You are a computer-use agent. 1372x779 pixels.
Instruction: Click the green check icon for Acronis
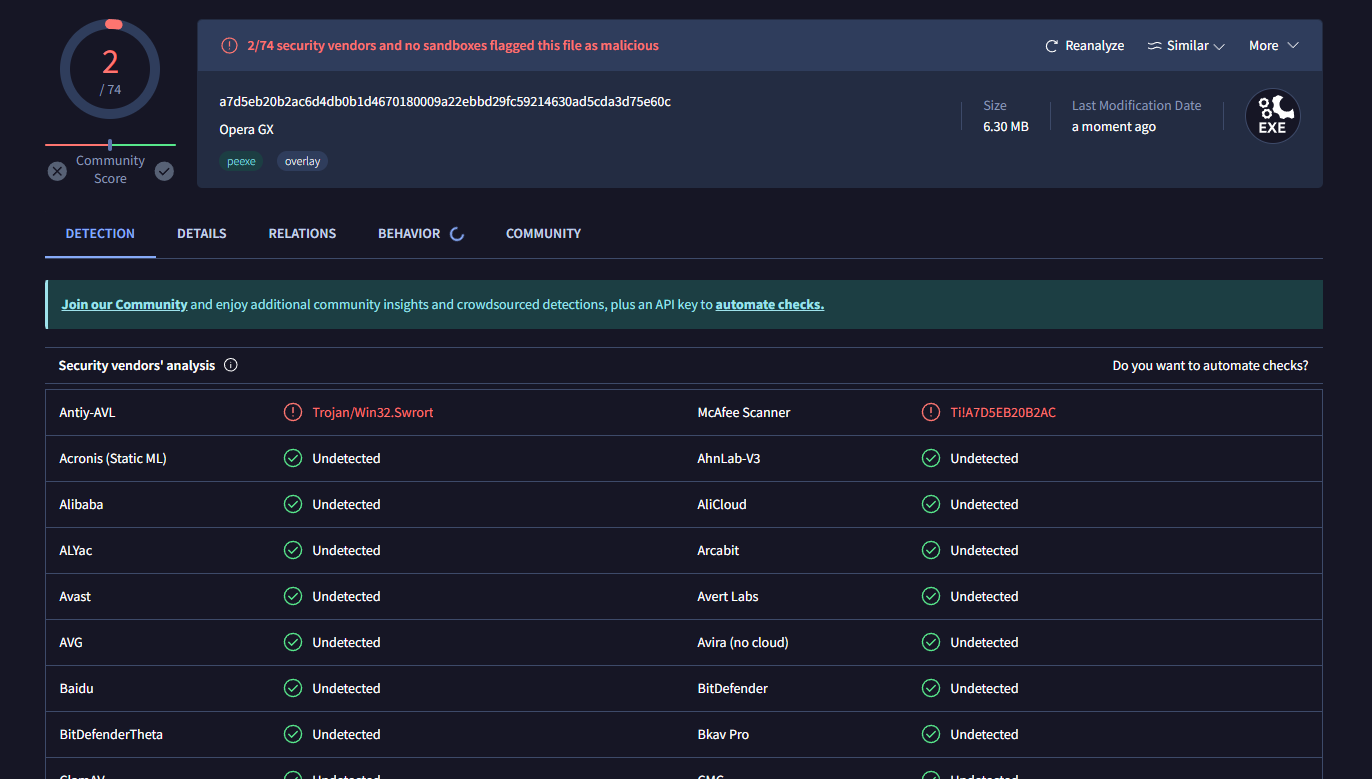click(x=293, y=458)
